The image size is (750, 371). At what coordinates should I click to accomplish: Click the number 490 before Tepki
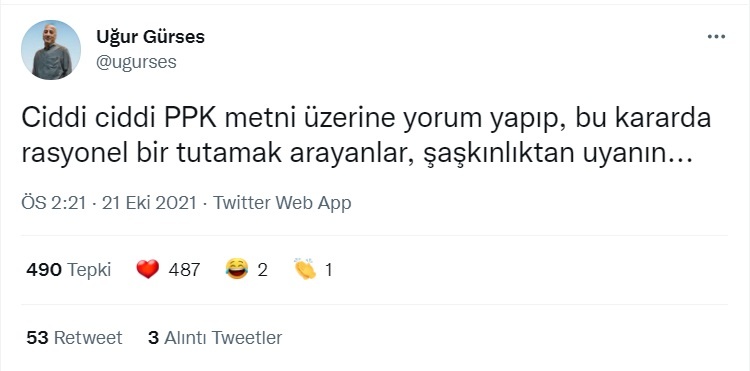[x=44, y=270]
